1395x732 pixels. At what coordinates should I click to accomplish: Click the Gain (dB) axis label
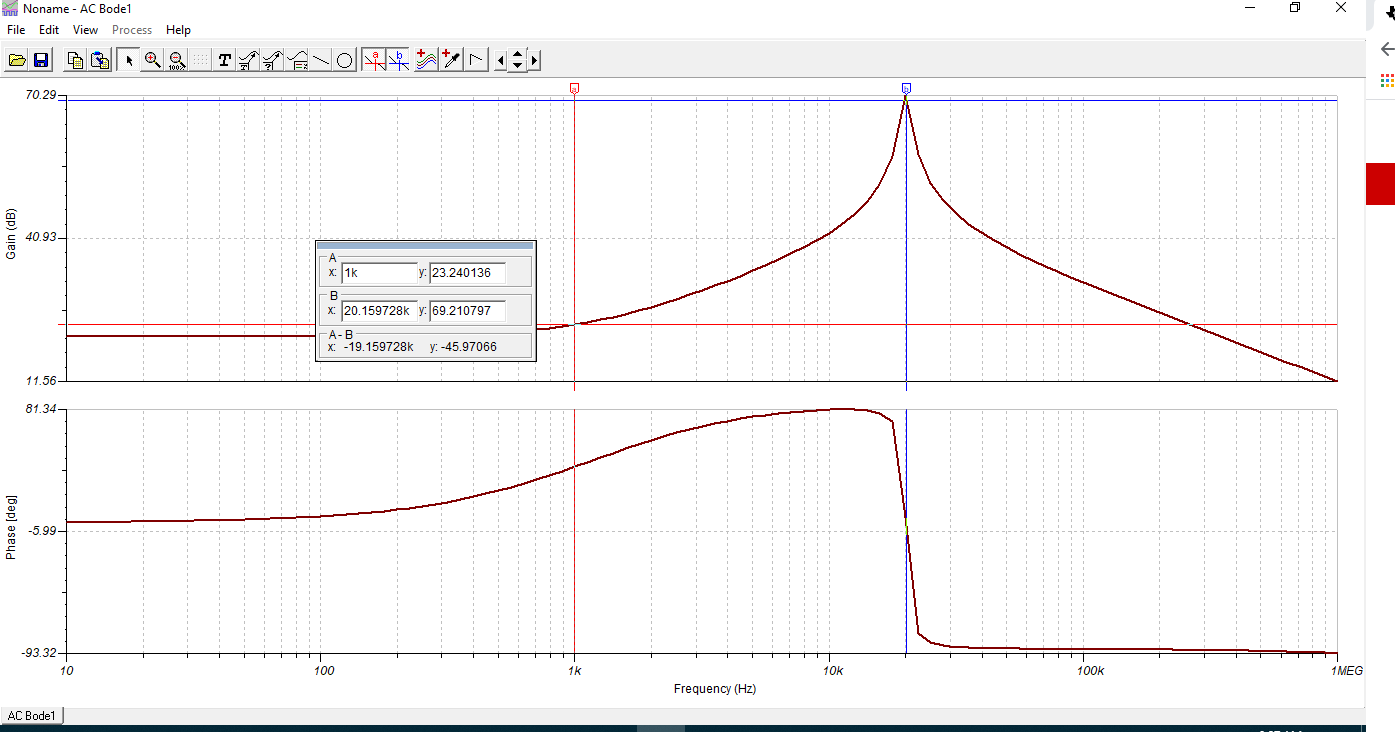(12, 234)
